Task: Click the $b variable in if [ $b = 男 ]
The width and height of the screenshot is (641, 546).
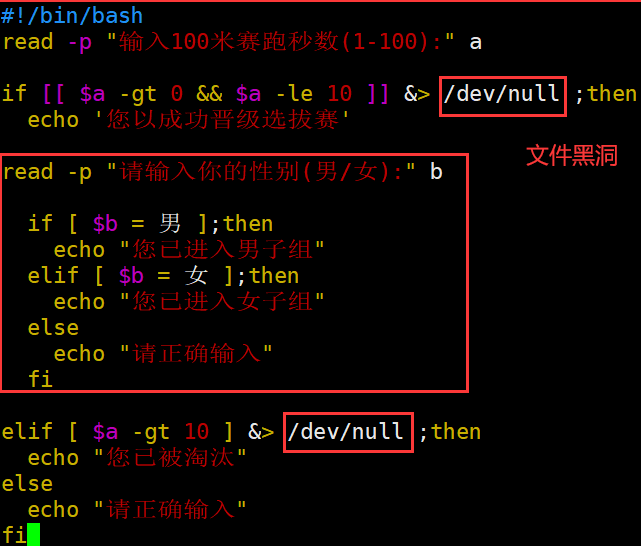Action: (x=105, y=224)
